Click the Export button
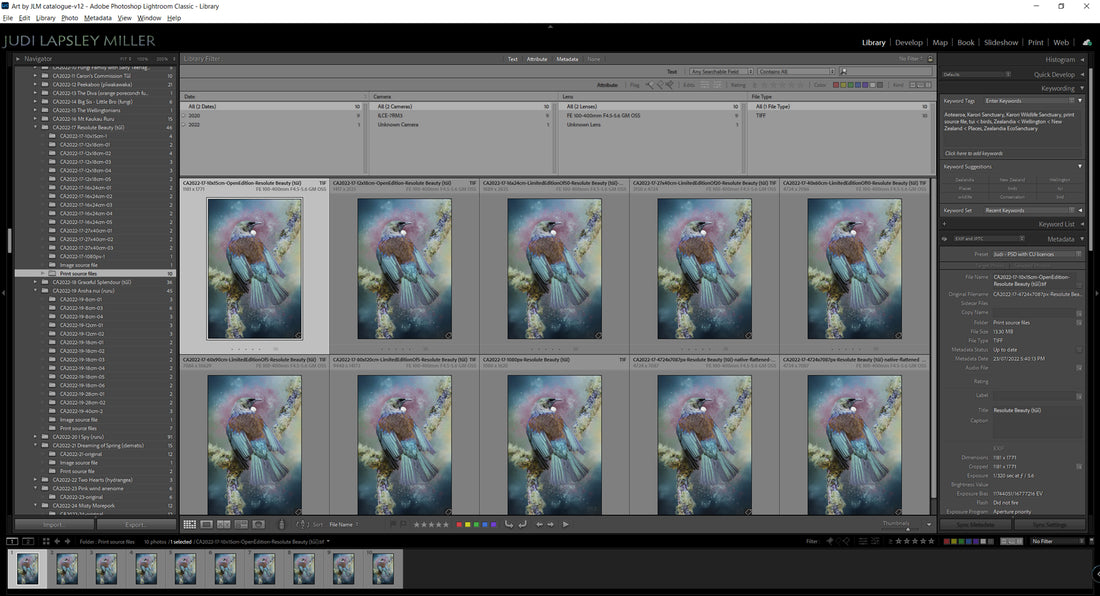Image resolution: width=1100 pixels, height=596 pixels. 136,524
